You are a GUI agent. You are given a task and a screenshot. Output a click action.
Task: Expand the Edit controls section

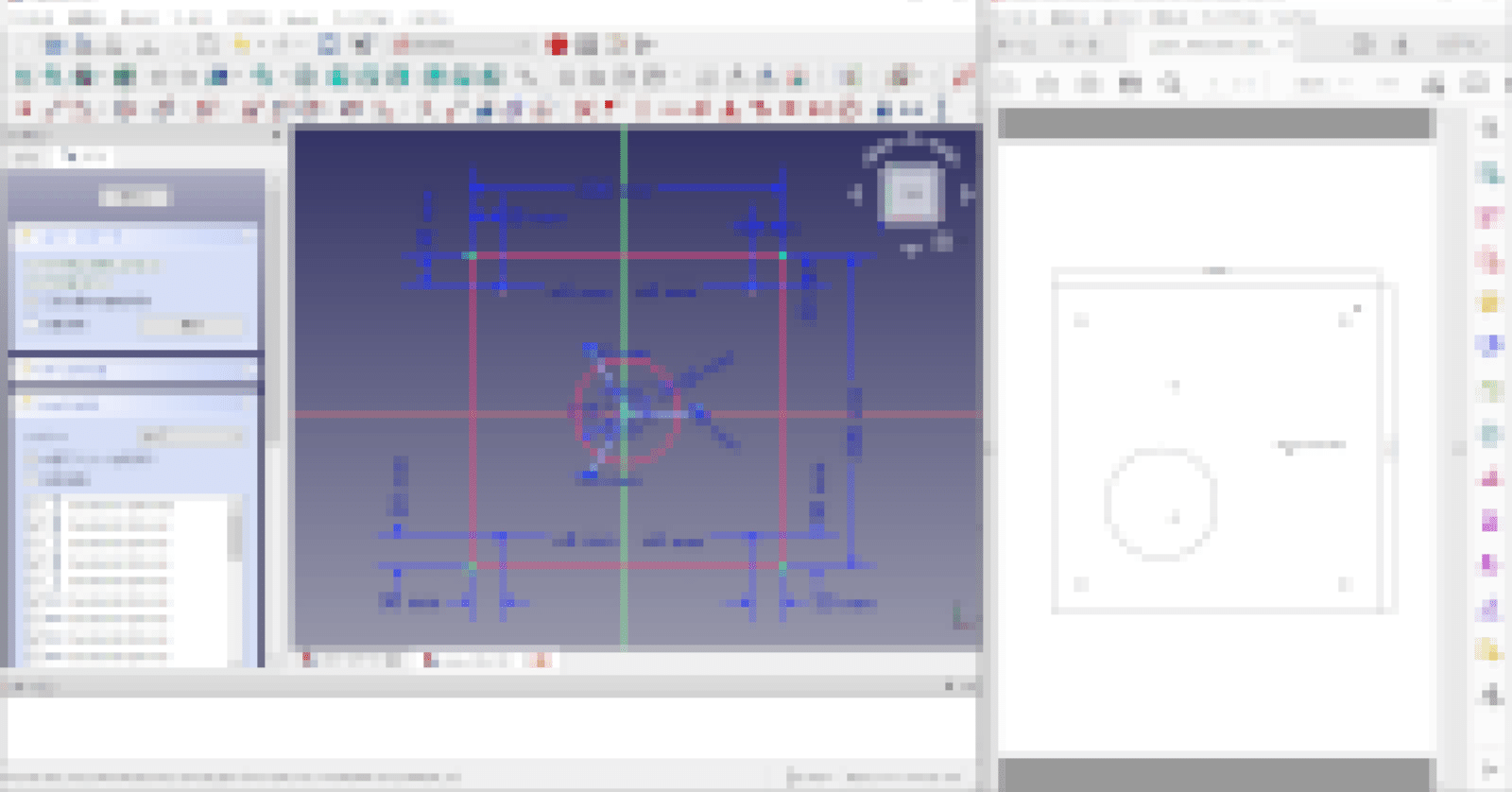248,369
